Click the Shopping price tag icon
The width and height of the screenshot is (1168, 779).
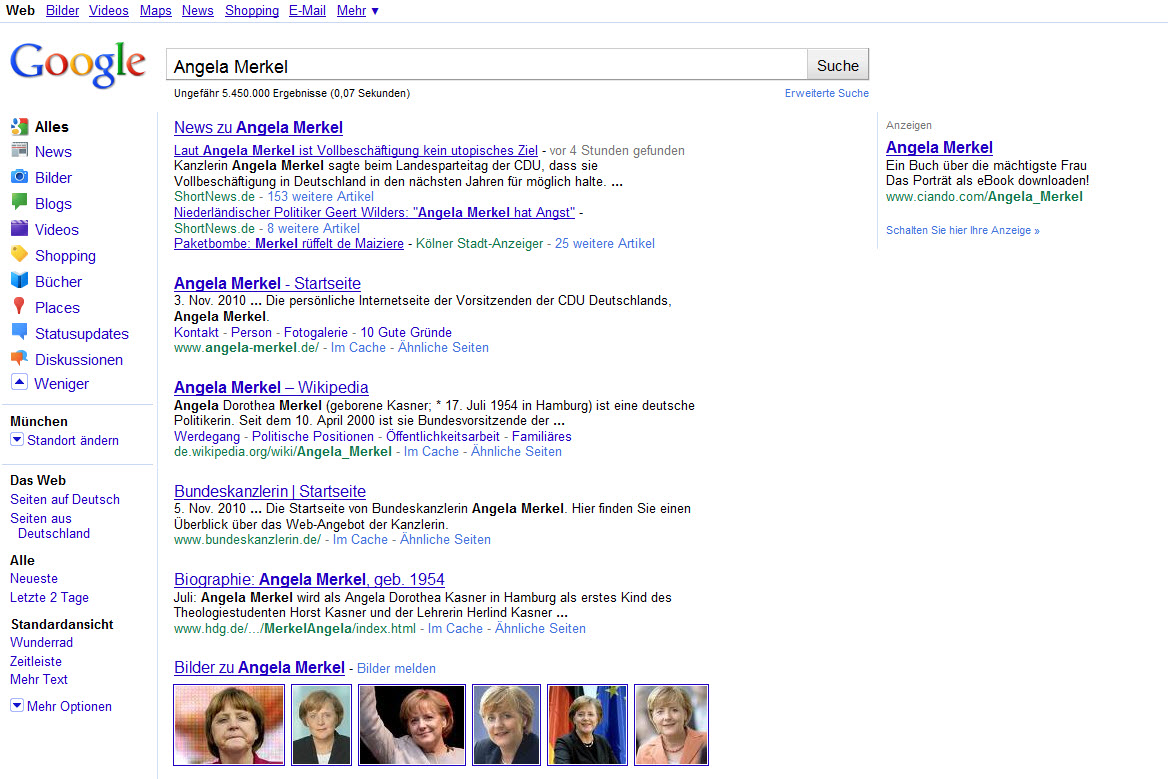click(x=19, y=255)
